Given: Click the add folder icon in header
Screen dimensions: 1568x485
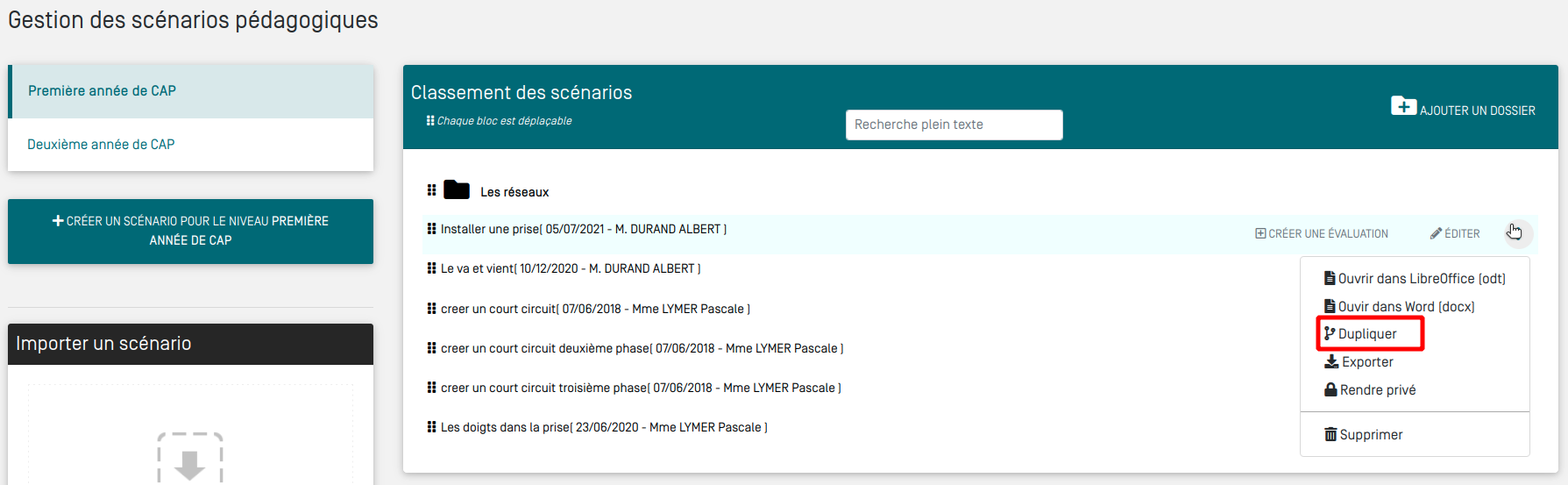Looking at the screenshot, I should [x=1403, y=107].
